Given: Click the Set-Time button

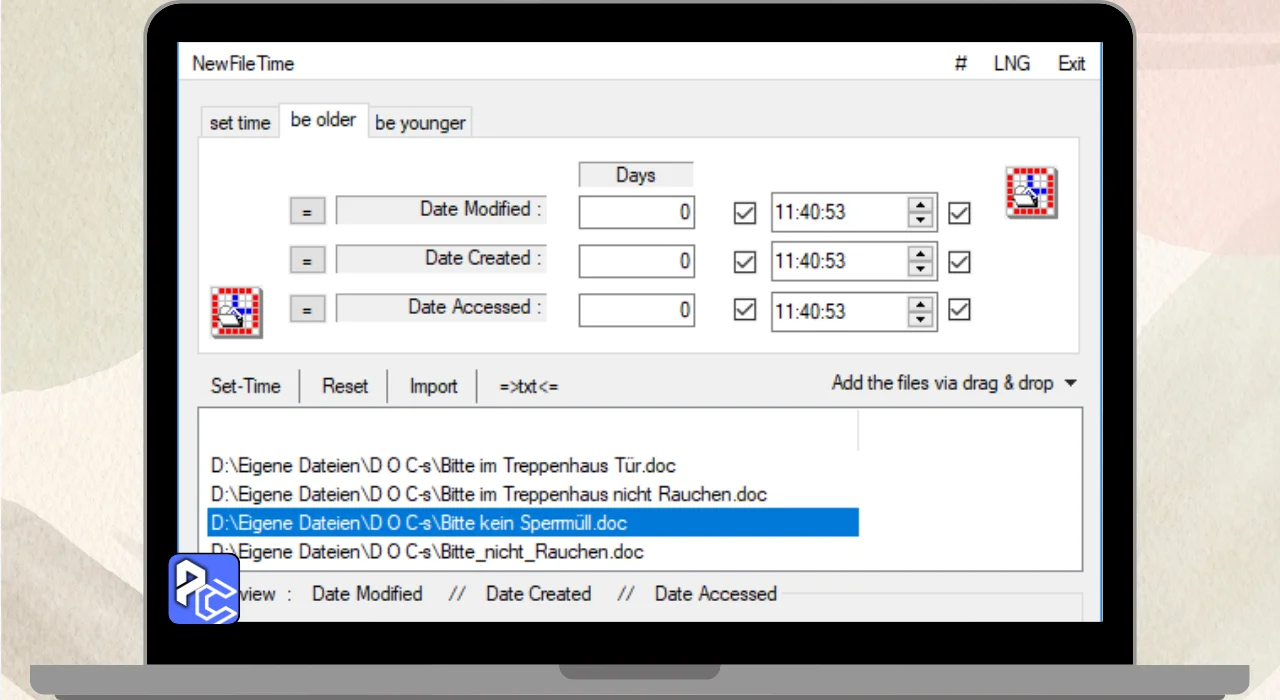Looking at the screenshot, I should click(x=246, y=386).
